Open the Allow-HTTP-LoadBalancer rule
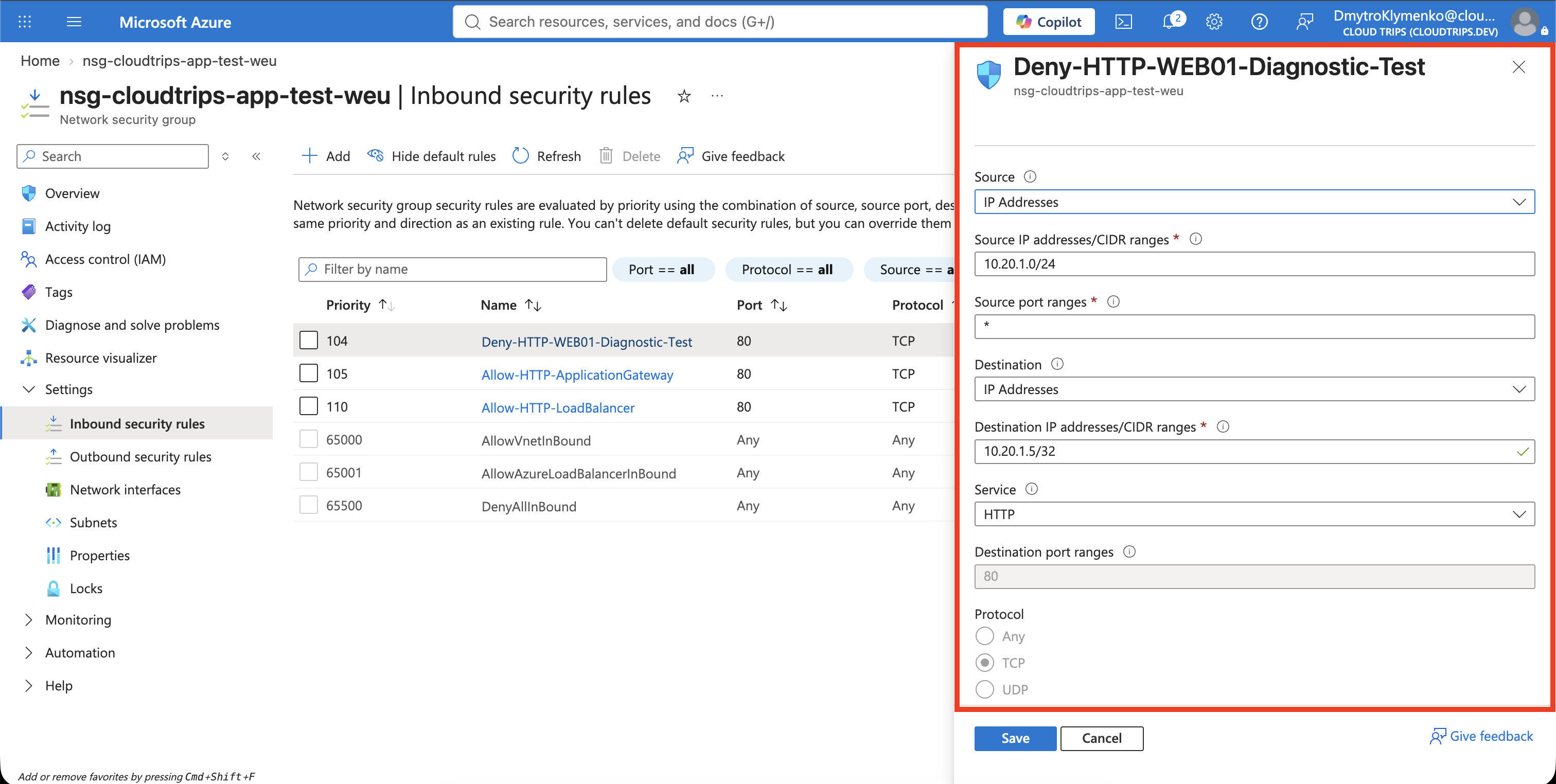Screen dimensions: 1556x784 tap(558, 408)
